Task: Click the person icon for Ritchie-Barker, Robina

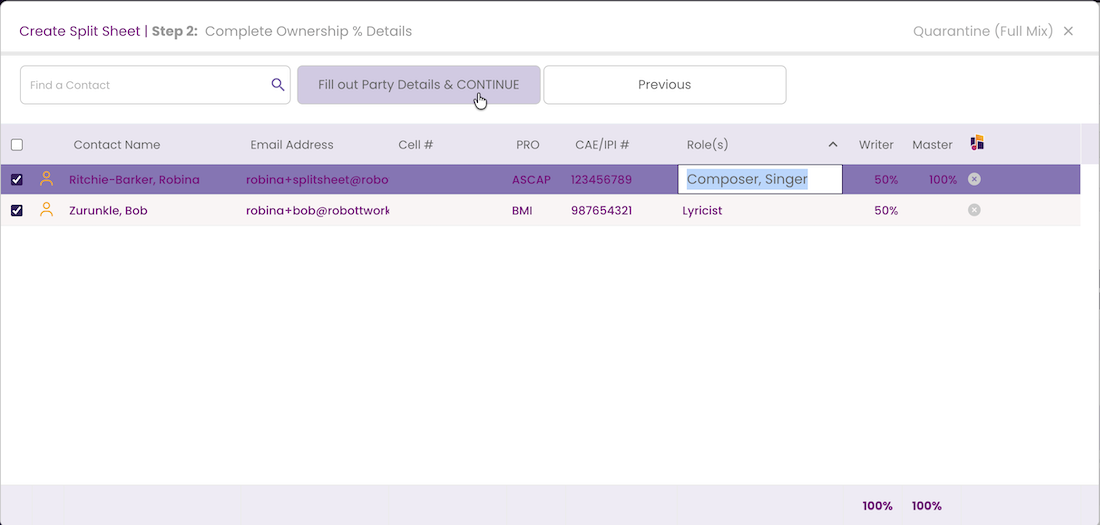Action: (46, 179)
